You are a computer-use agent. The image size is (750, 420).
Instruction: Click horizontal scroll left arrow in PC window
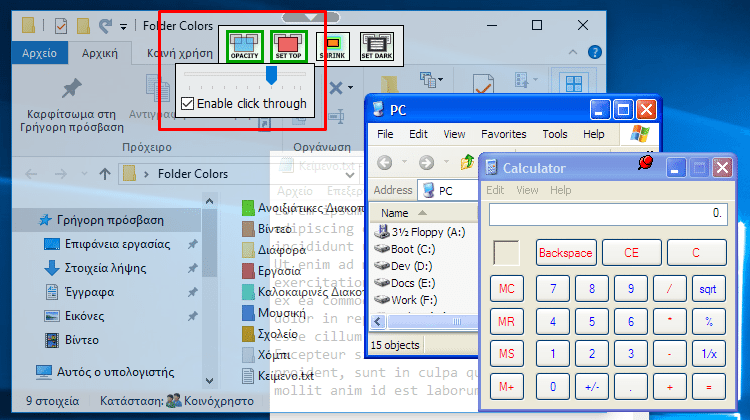click(x=378, y=321)
